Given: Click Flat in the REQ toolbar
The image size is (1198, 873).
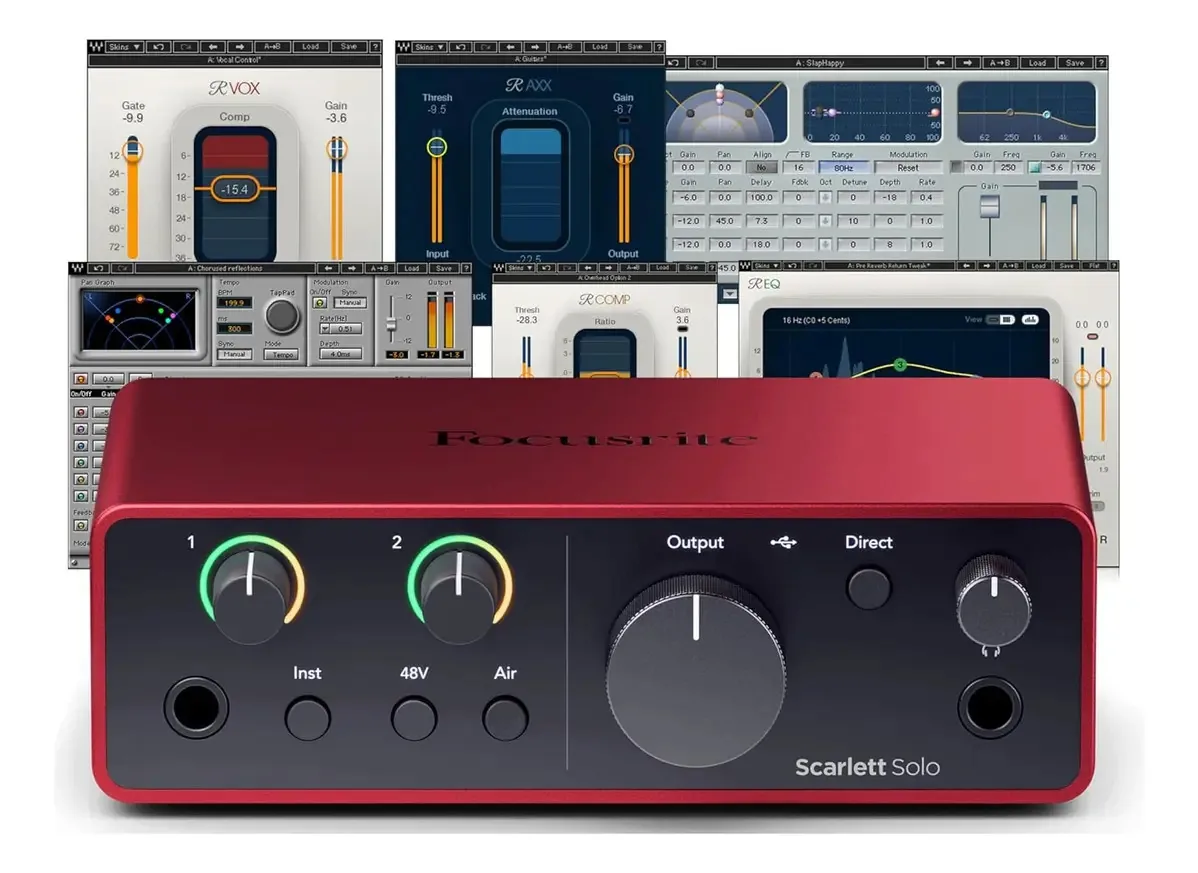Looking at the screenshot, I should click(1096, 266).
